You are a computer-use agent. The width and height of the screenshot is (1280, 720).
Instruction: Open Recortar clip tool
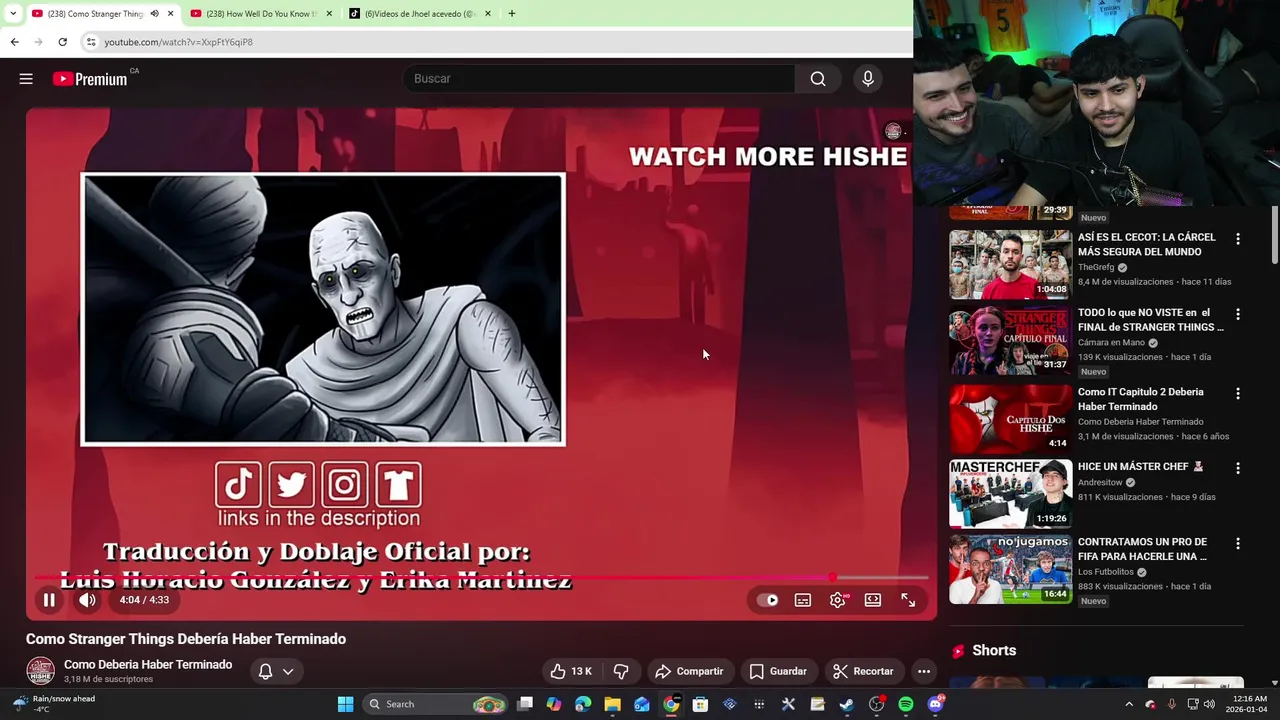tap(863, 671)
